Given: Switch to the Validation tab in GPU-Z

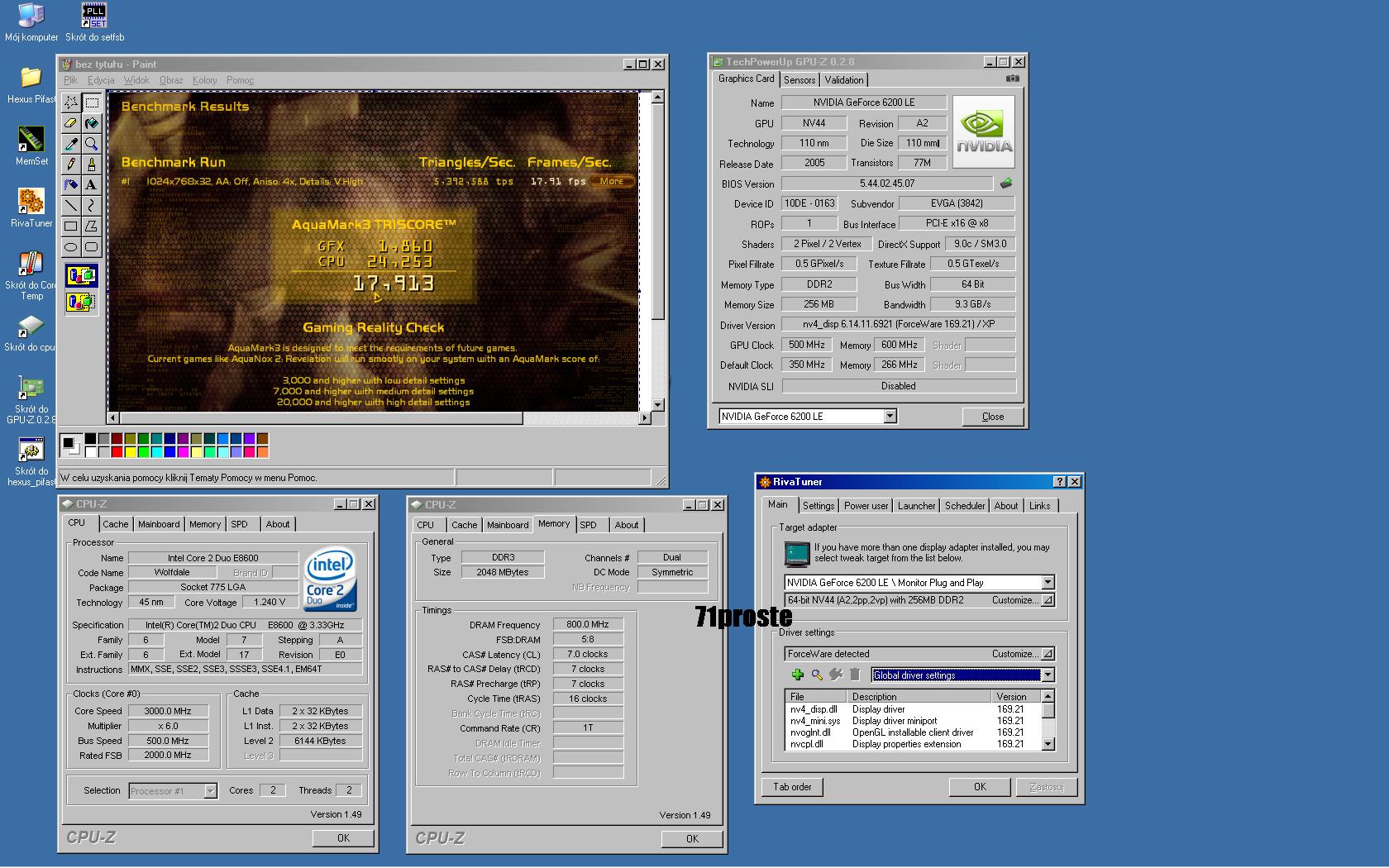Looking at the screenshot, I should (x=844, y=80).
